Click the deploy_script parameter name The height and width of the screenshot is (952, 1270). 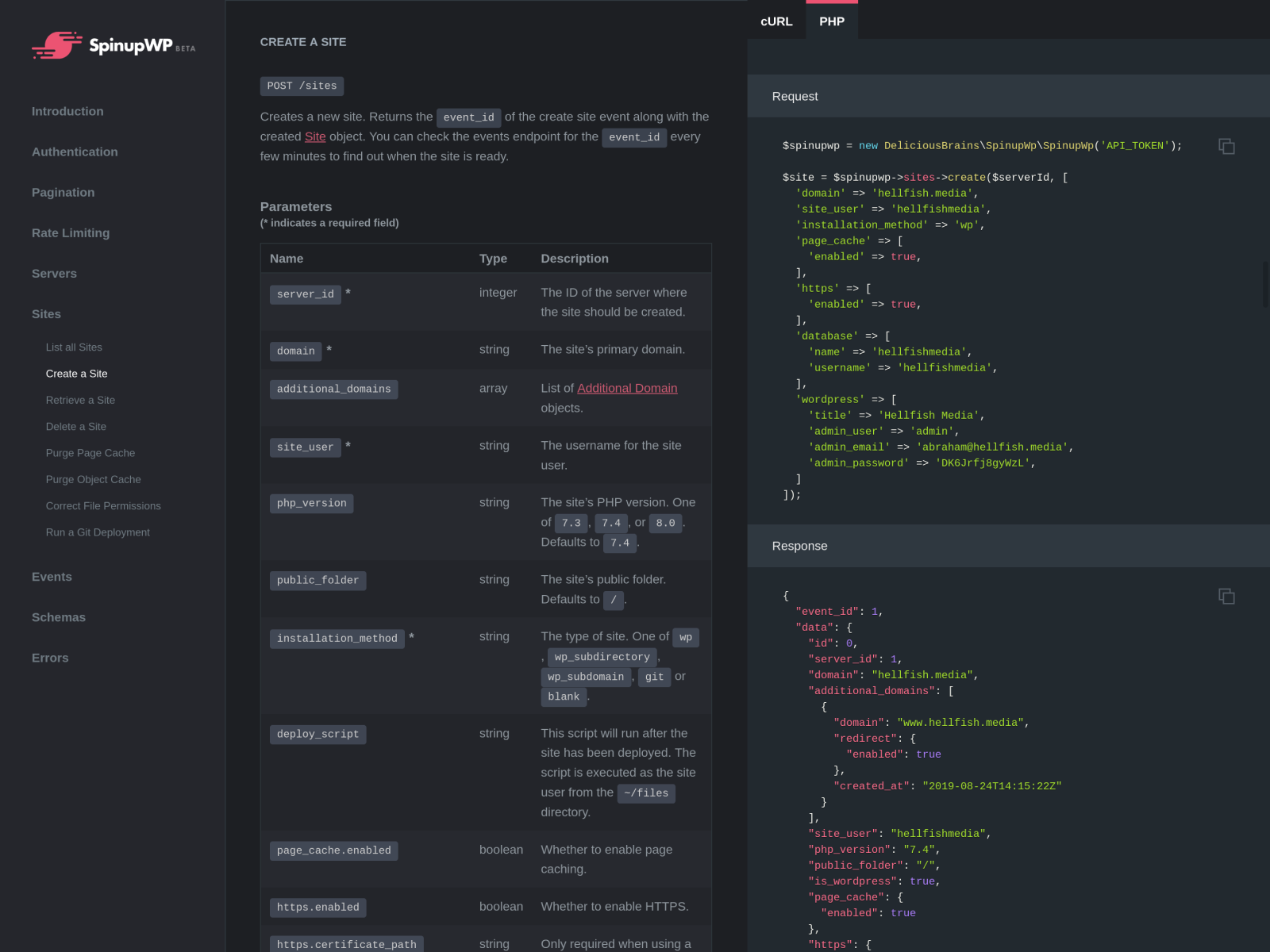coord(318,735)
